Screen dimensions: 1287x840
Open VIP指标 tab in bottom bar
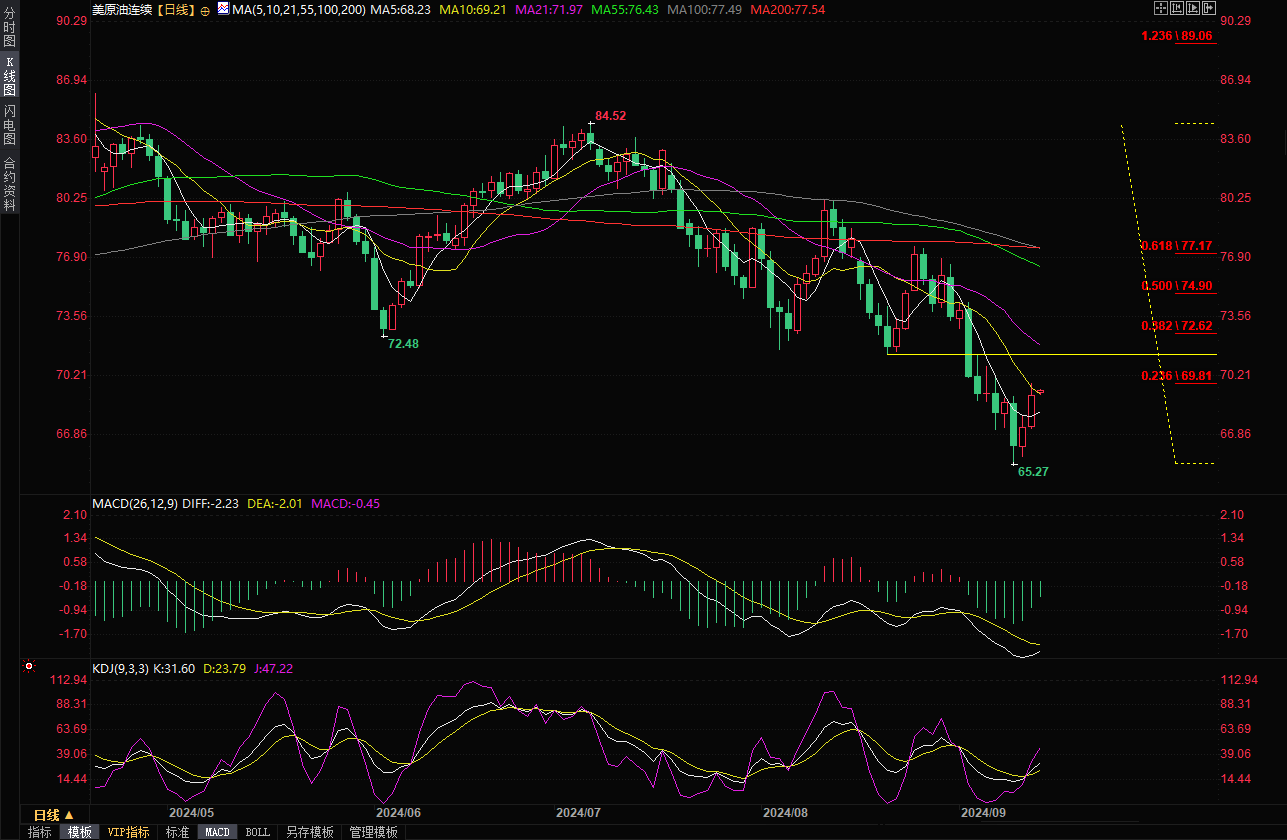128,832
